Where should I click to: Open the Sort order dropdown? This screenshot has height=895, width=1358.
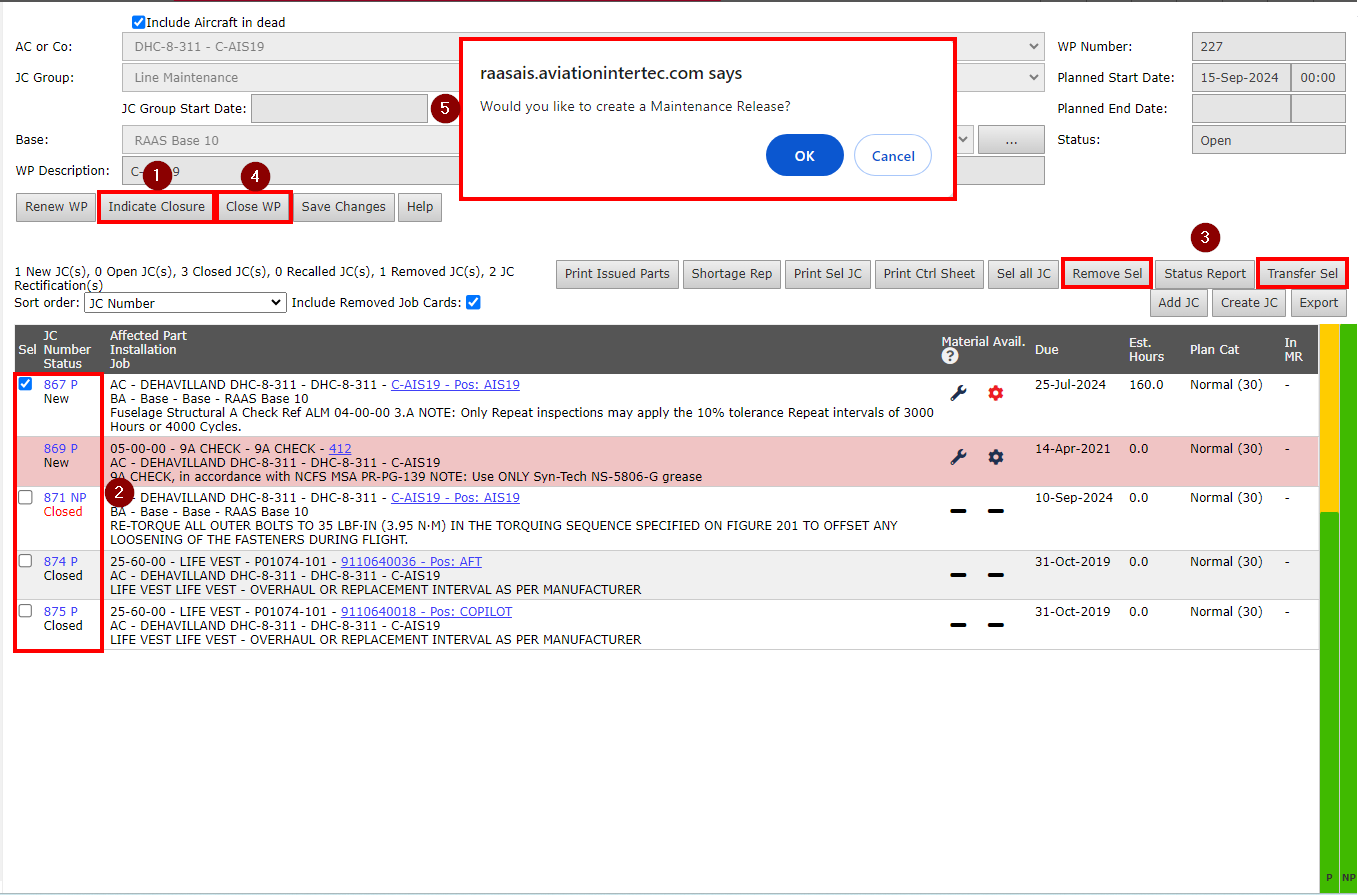point(184,302)
